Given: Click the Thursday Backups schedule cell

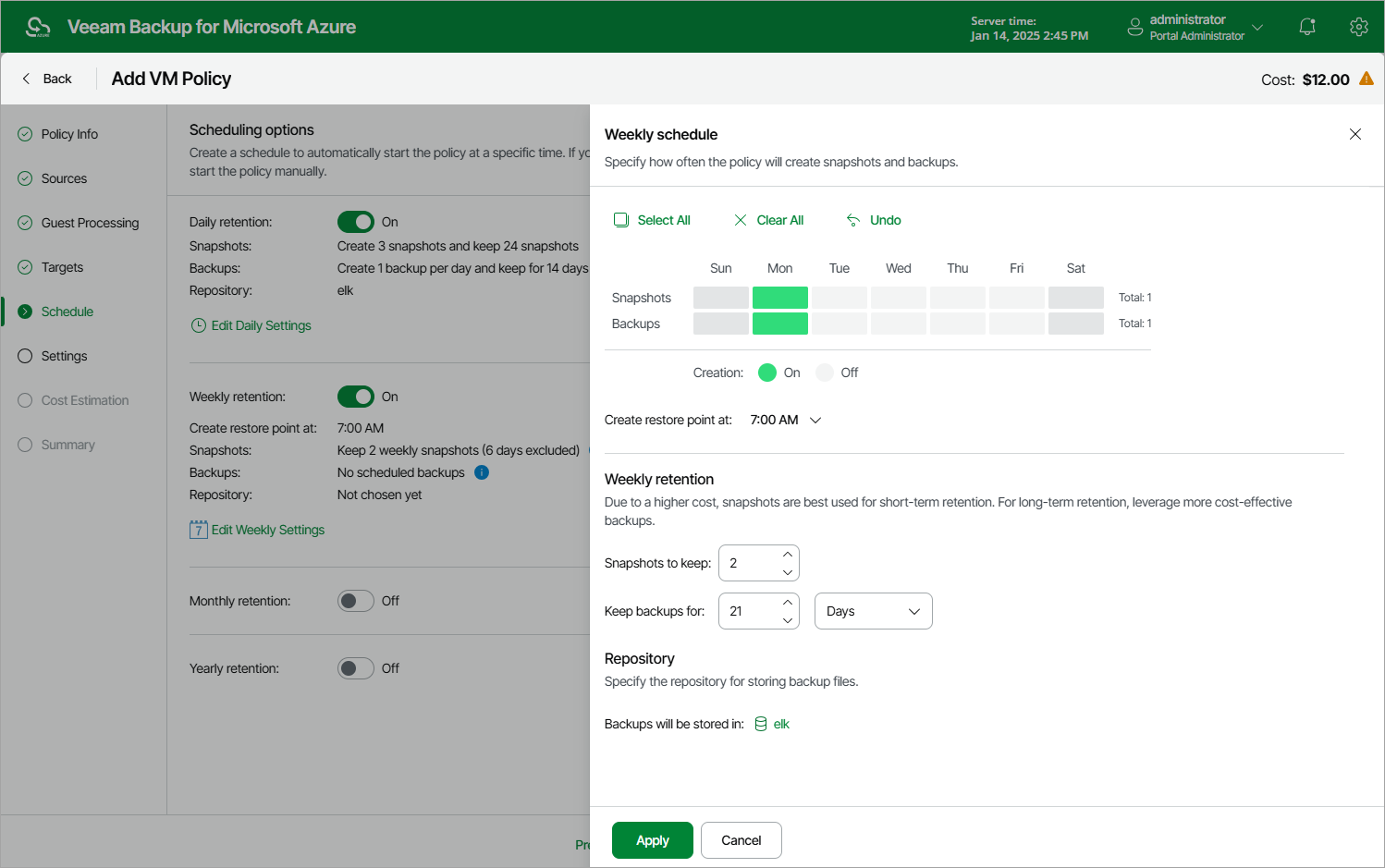Looking at the screenshot, I should point(958,324).
